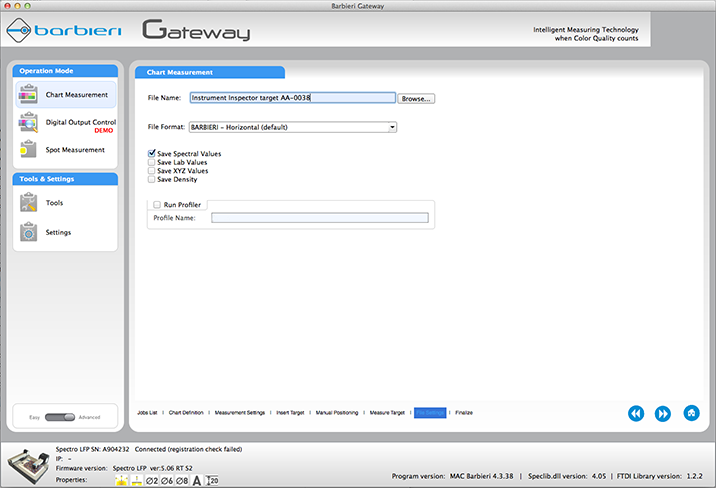Open the Settings gear clipboard icon

click(x=28, y=231)
